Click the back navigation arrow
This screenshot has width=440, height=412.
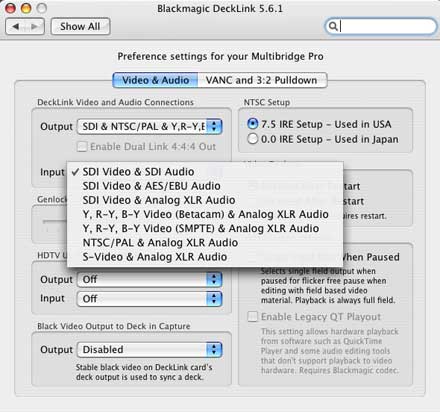coord(16,26)
